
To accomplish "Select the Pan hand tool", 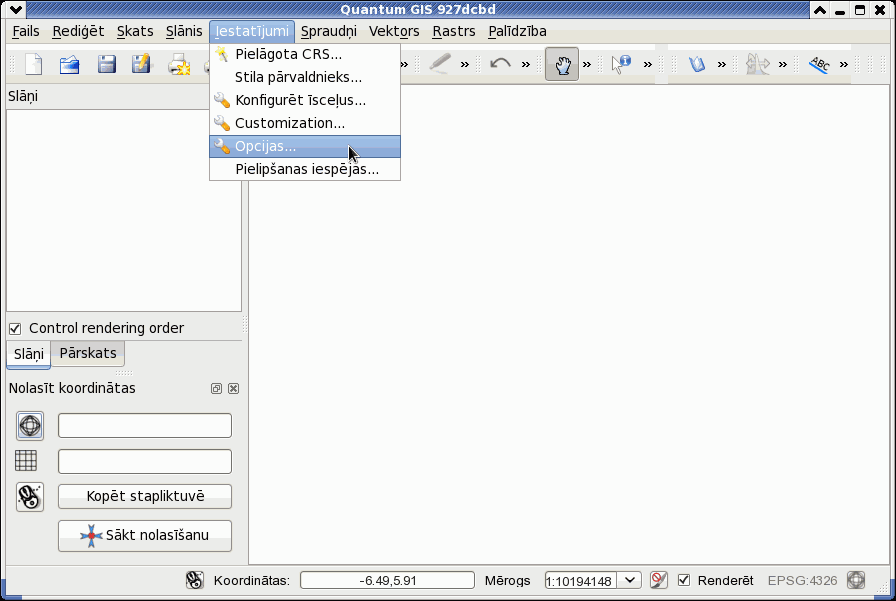I will [x=562, y=64].
